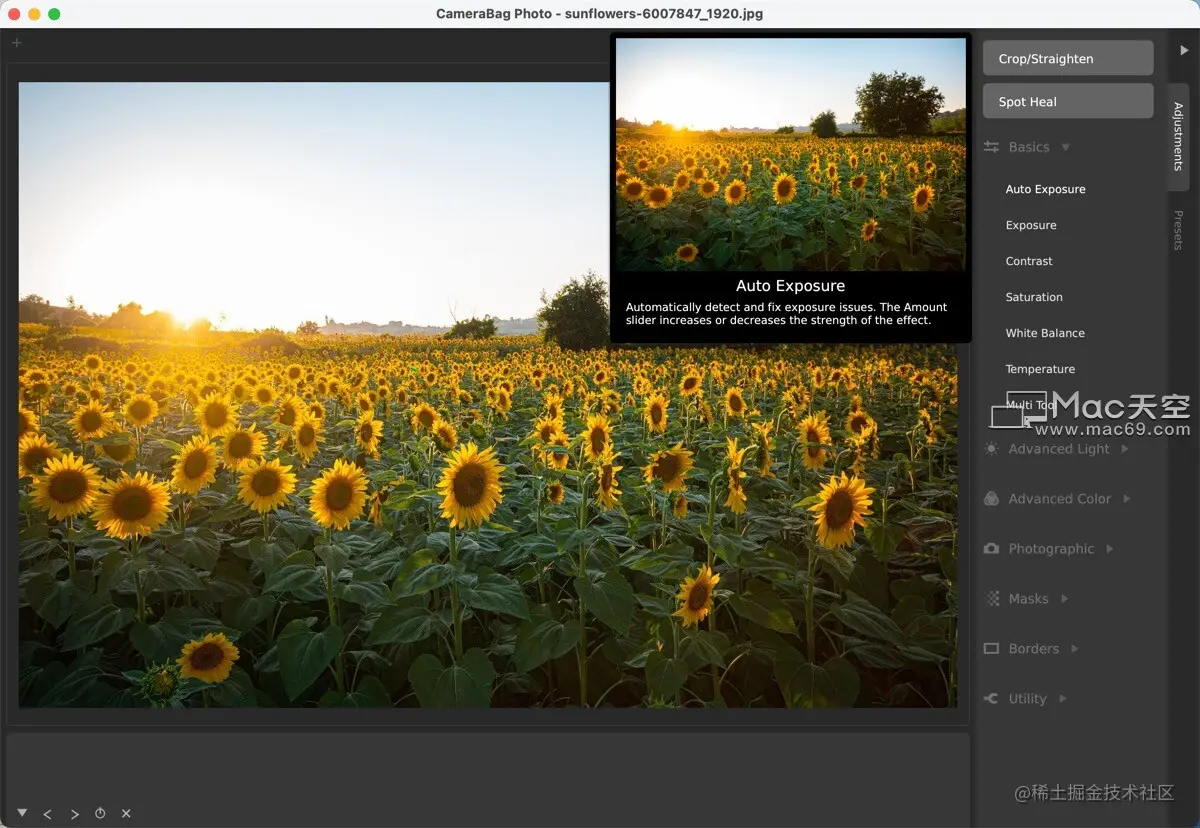Expand the Utility section arrow
The height and width of the screenshot is (828, 1200).
click(1062, 699)
